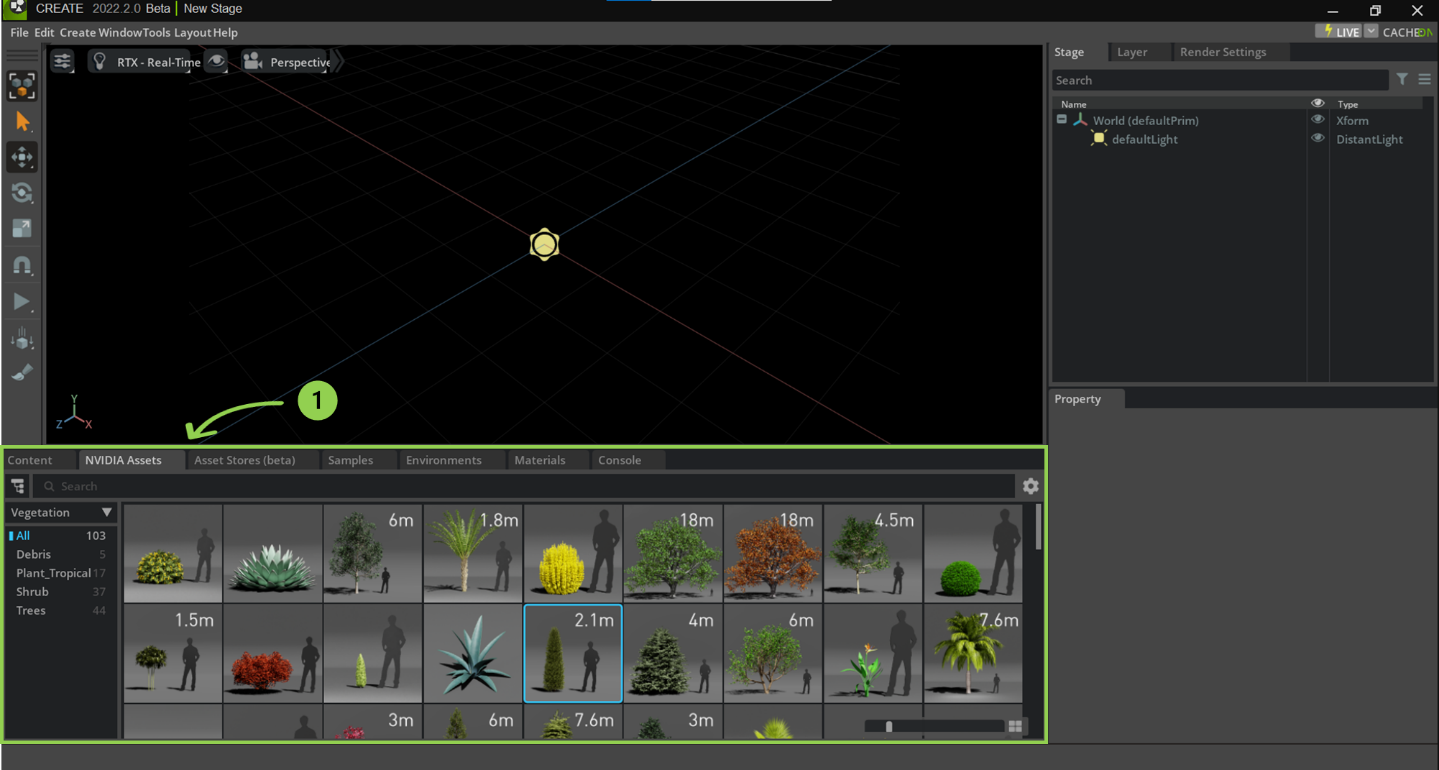
Task: Switch to the Console tab
Action: [x=620, y=460]
